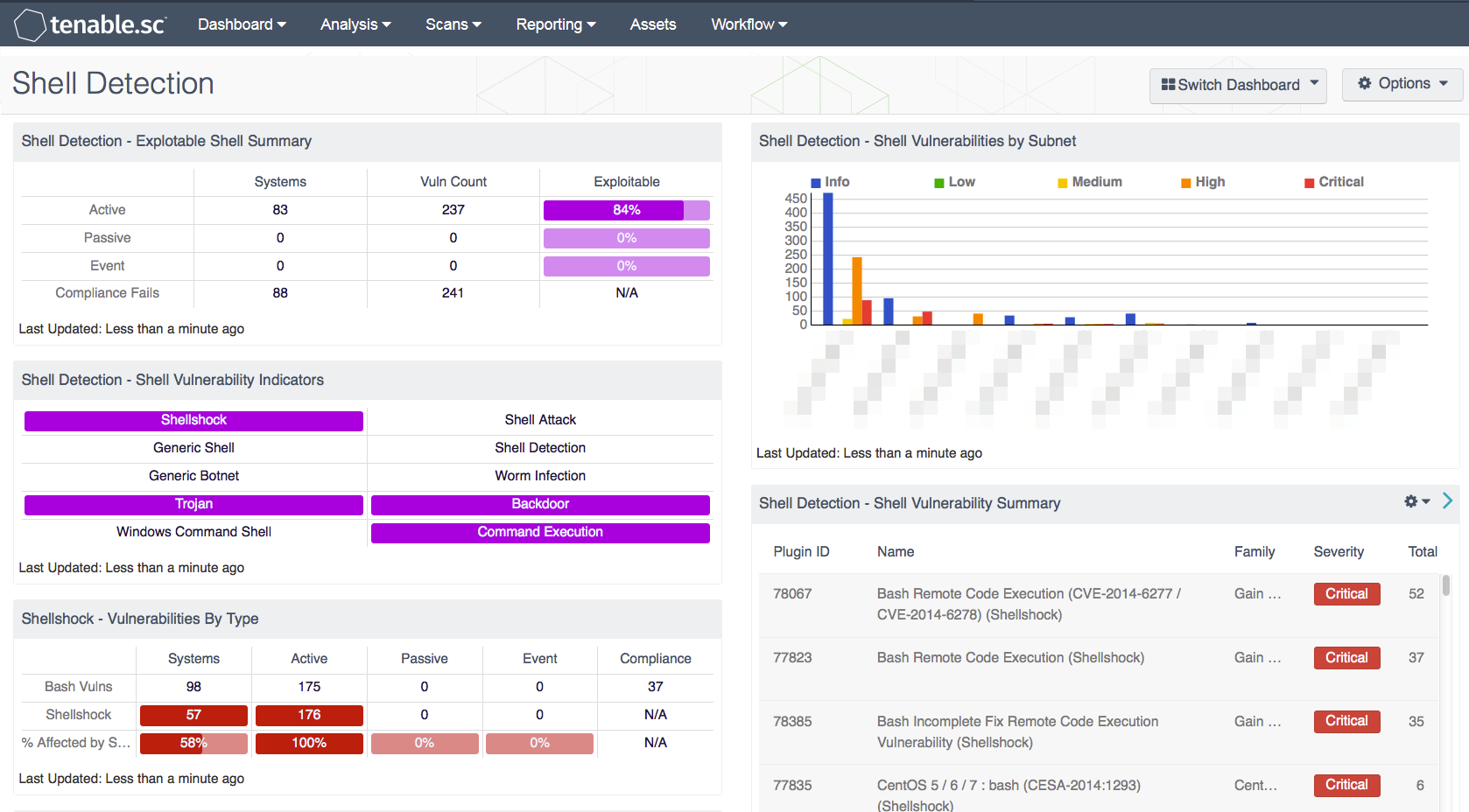Screen dimensions: 1469x812
Task: Click the Event row 0% exploitable bar
Action: (x=627, y=266)
